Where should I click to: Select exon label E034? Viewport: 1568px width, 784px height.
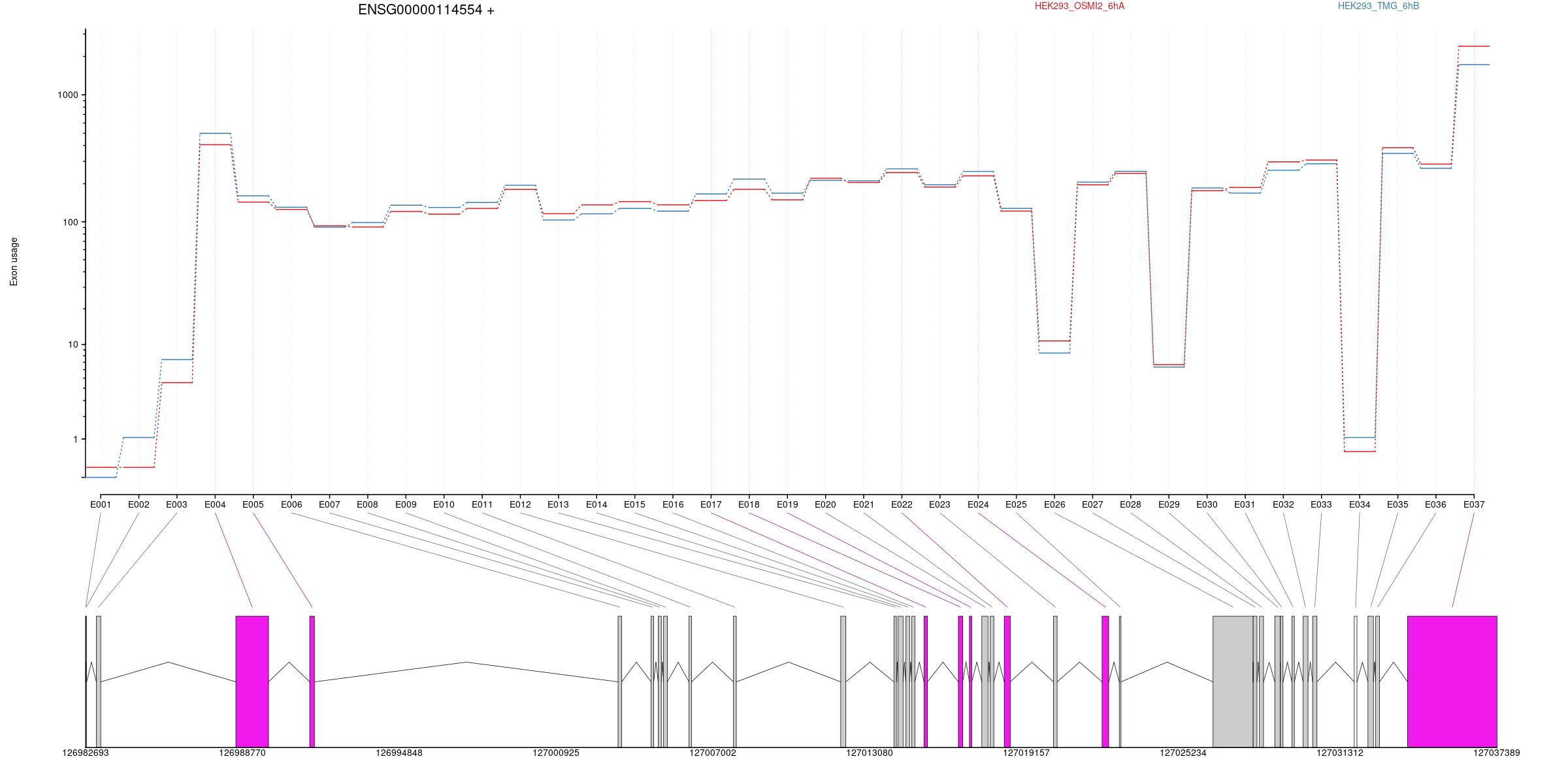click(x=1360, y=504)
